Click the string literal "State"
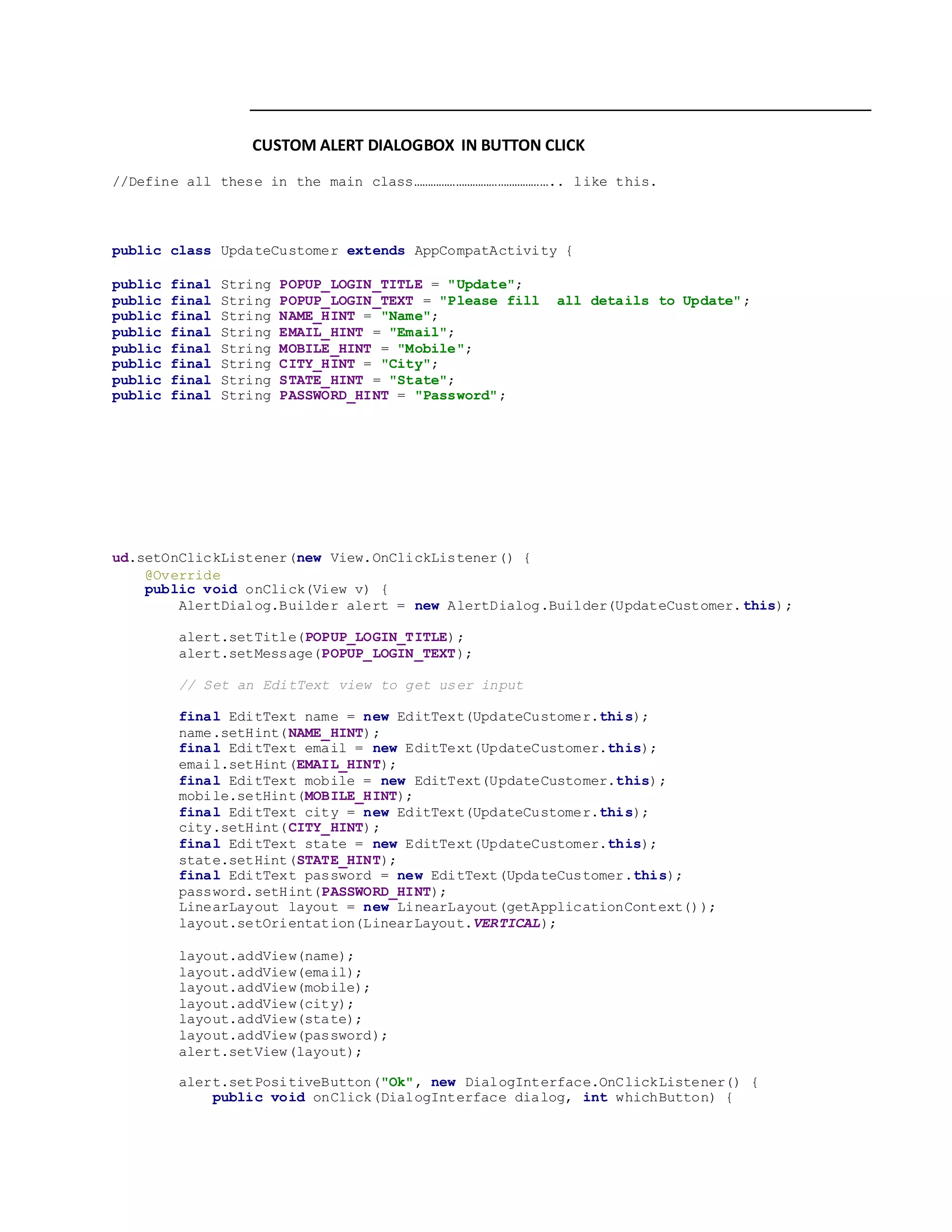The width and height of the screenshot is (952, 1232). coord(418,380)
